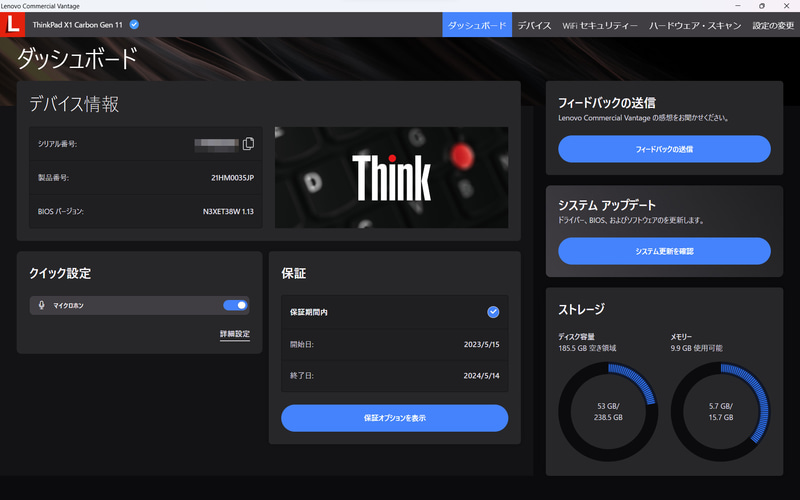Click the blurred serial number value
The width and height of the screenshot is (800, 500).
[x=216, y=144]
